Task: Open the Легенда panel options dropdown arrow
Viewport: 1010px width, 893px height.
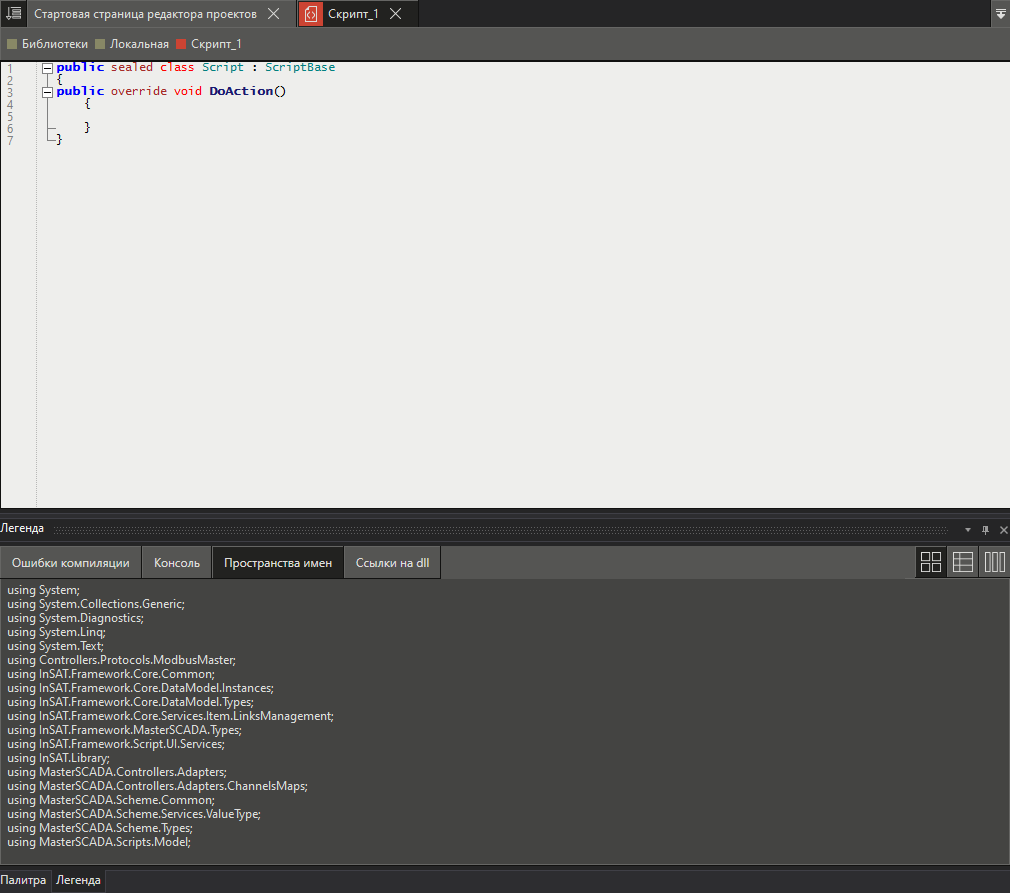Action: pyautogui.click(x=966, y=529)
